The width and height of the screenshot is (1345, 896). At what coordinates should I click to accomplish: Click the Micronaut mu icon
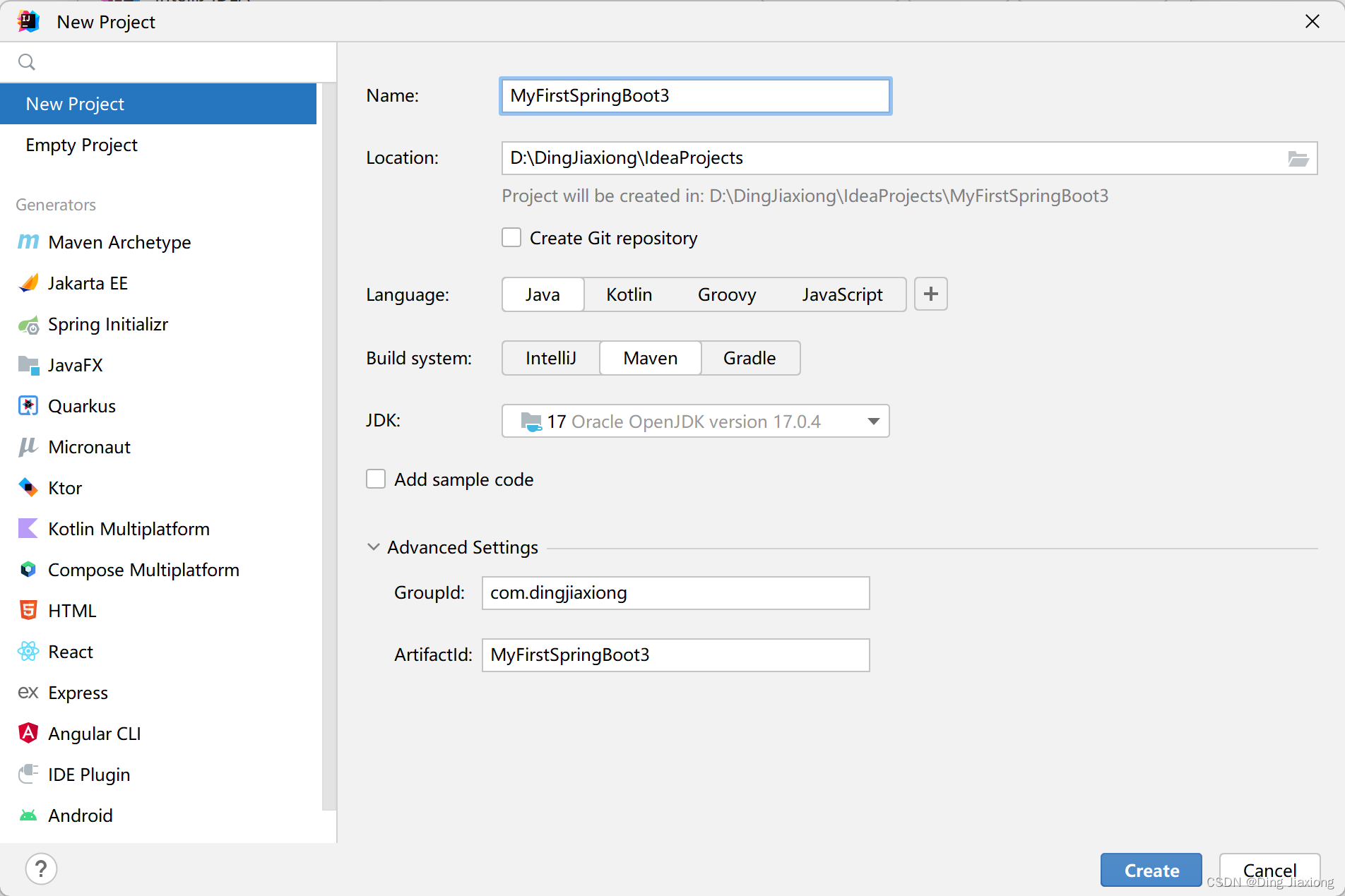pos(28,447)
